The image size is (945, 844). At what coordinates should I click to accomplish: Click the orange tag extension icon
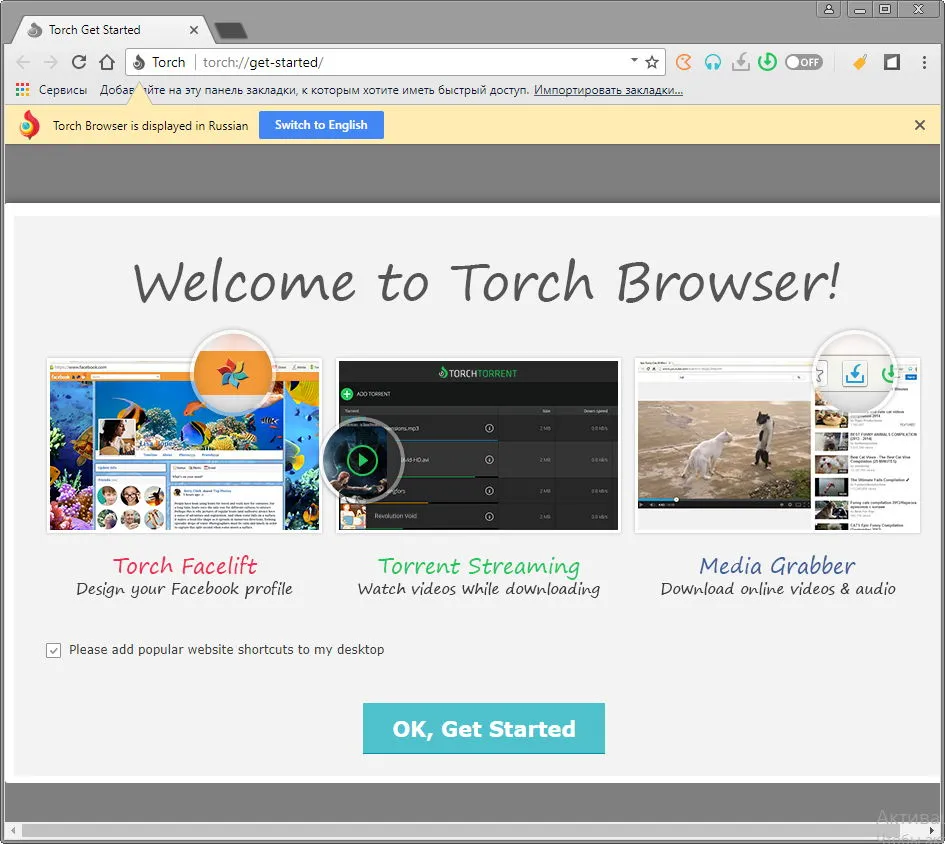pyautogui.click(x=860, y=62)
